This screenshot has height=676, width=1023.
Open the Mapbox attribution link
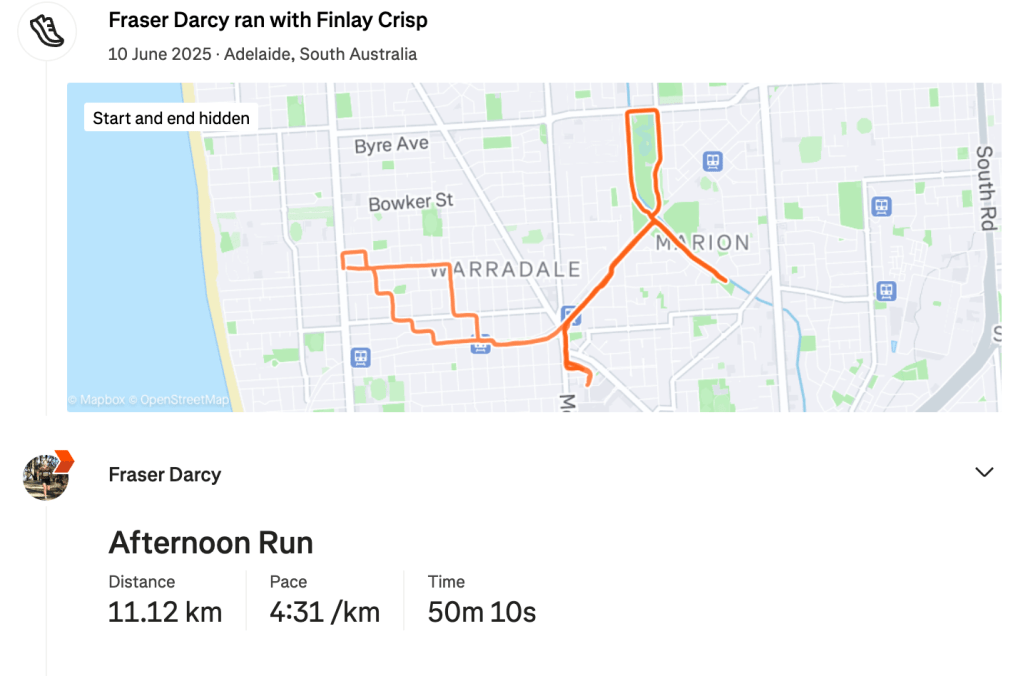(x=97, y=400)
